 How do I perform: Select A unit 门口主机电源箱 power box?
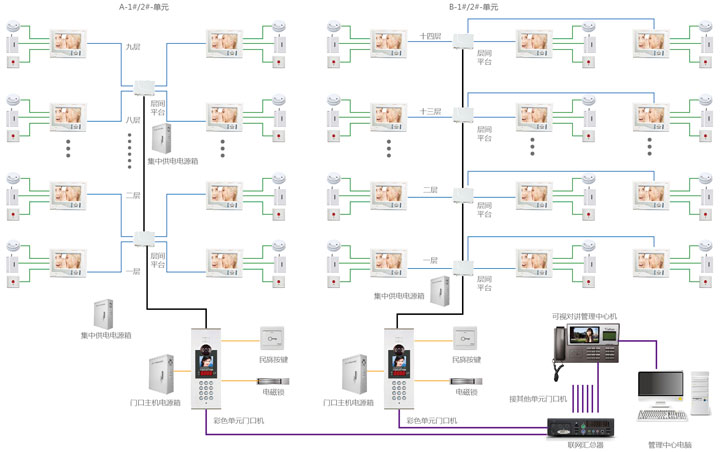click(x=161, y=374)
